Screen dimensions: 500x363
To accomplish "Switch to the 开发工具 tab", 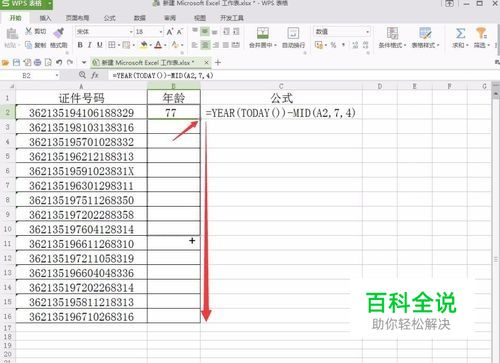I will pyautogui.click(x=232, y=18).
